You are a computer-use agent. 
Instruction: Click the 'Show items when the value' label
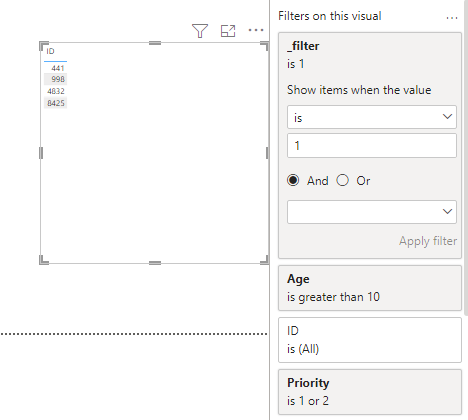pyautogui.click(x=359, y=90)
